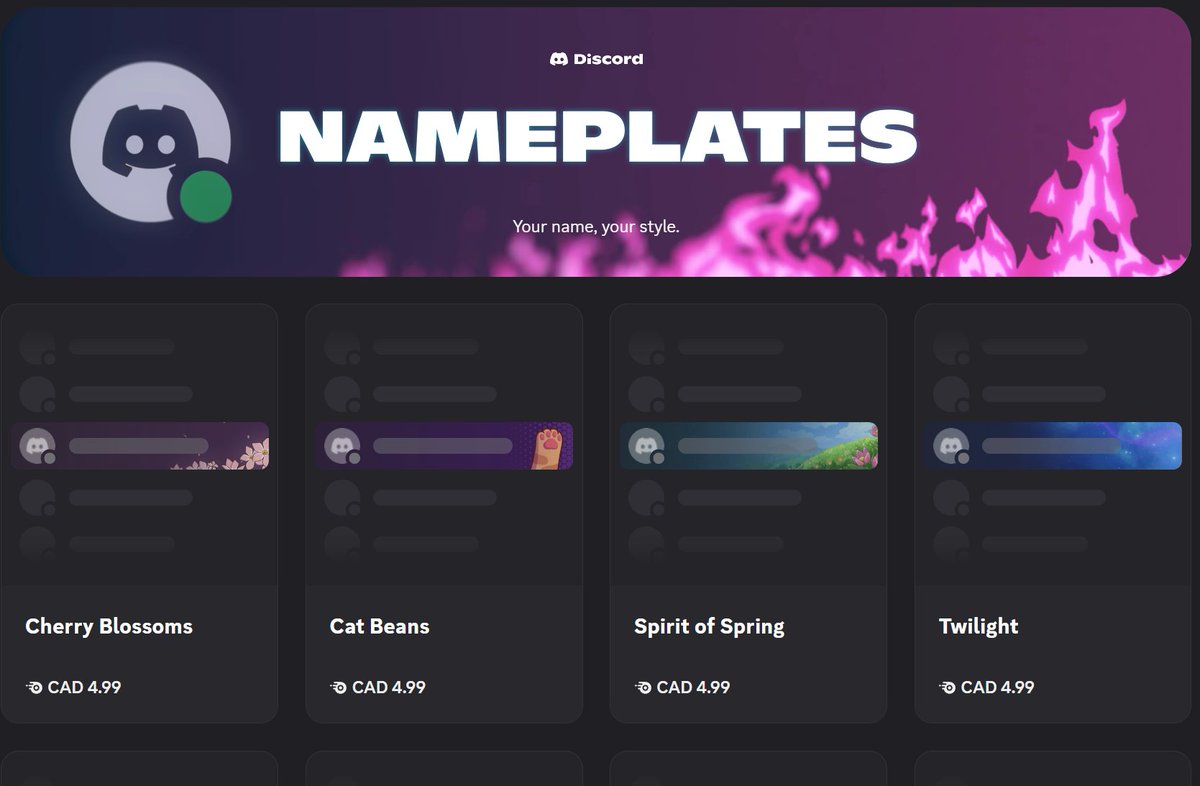Click the Discord avatar in Cherry Blossoms nameplate
1200x786 pixels.
37,446
